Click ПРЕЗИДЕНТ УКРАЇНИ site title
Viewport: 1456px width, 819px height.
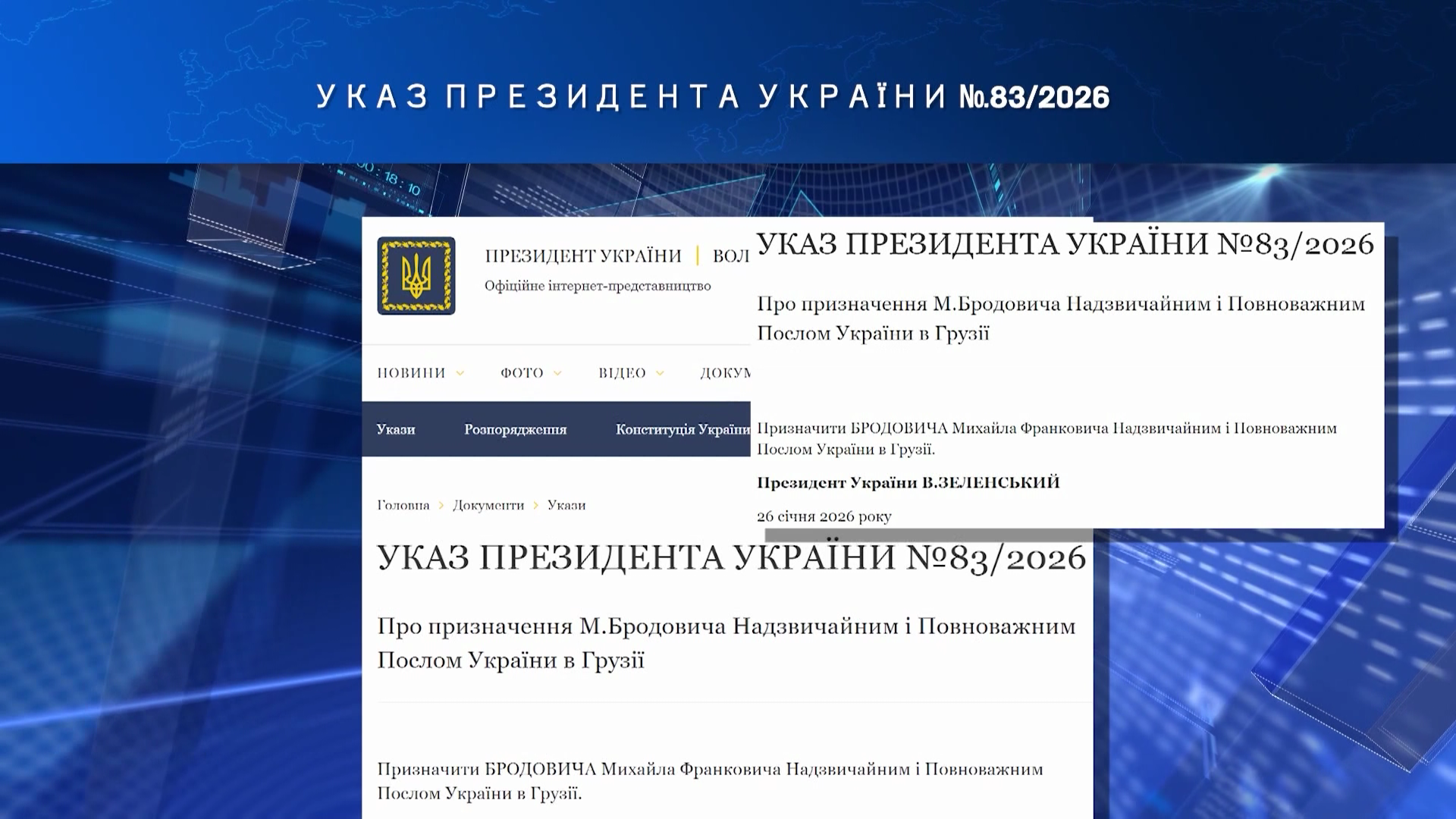point(583,256)
